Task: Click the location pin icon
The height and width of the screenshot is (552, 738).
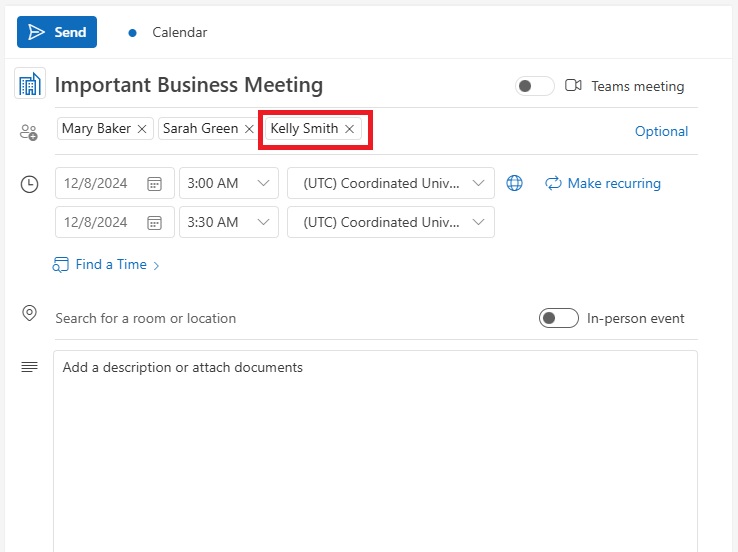Action: pyautogui.click(x=29, y=313)
